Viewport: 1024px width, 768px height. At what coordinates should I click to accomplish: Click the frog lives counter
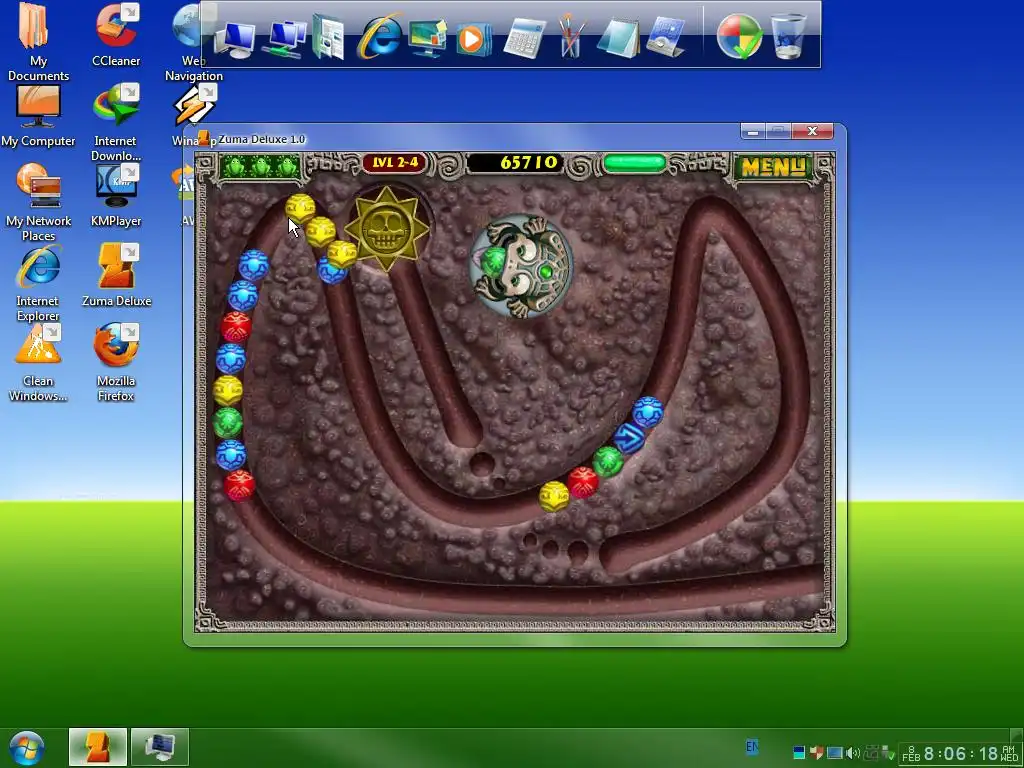pos(260,167)
